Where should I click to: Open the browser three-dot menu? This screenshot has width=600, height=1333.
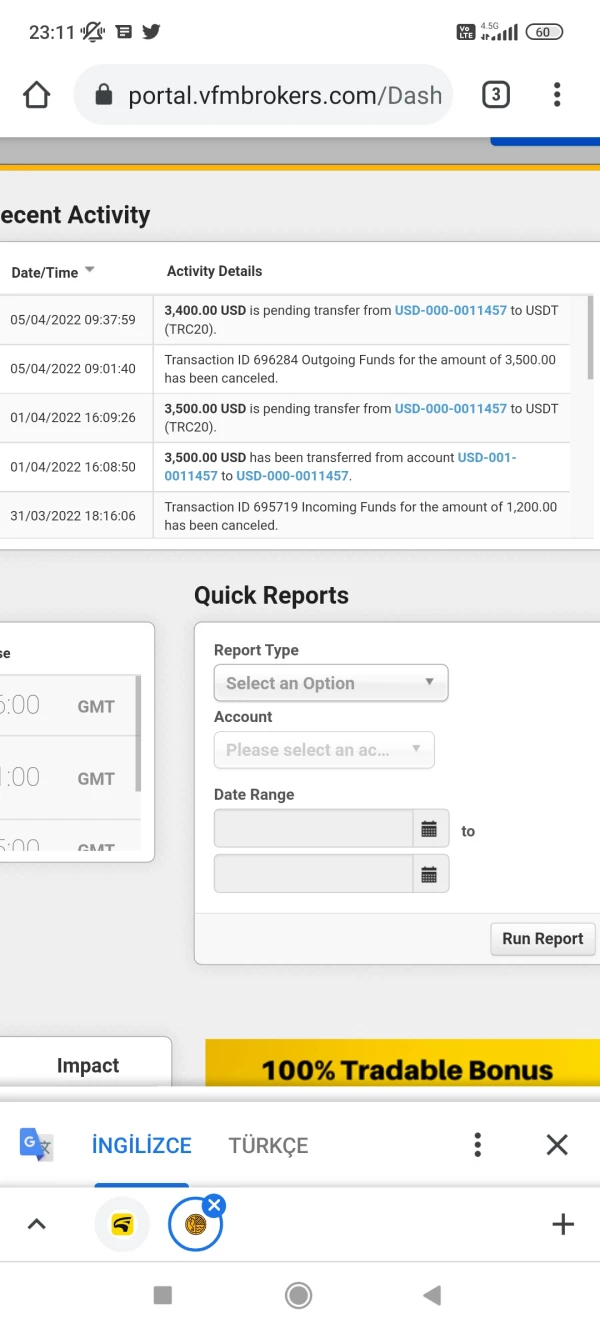click(557, 95)
